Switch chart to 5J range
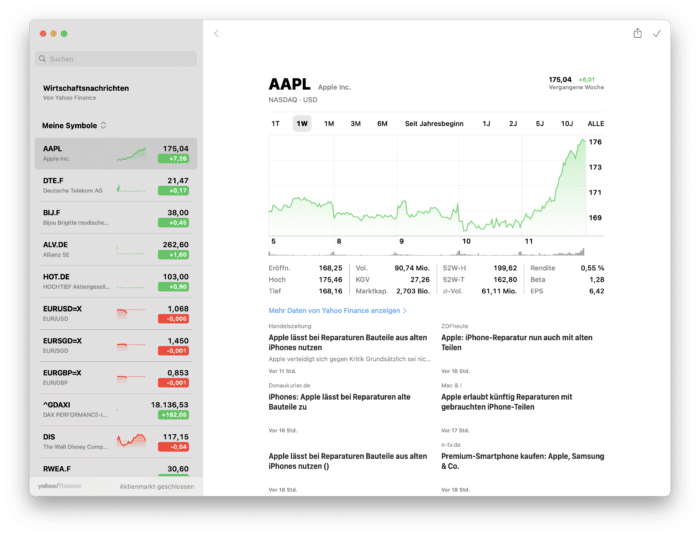 point(540,124)
